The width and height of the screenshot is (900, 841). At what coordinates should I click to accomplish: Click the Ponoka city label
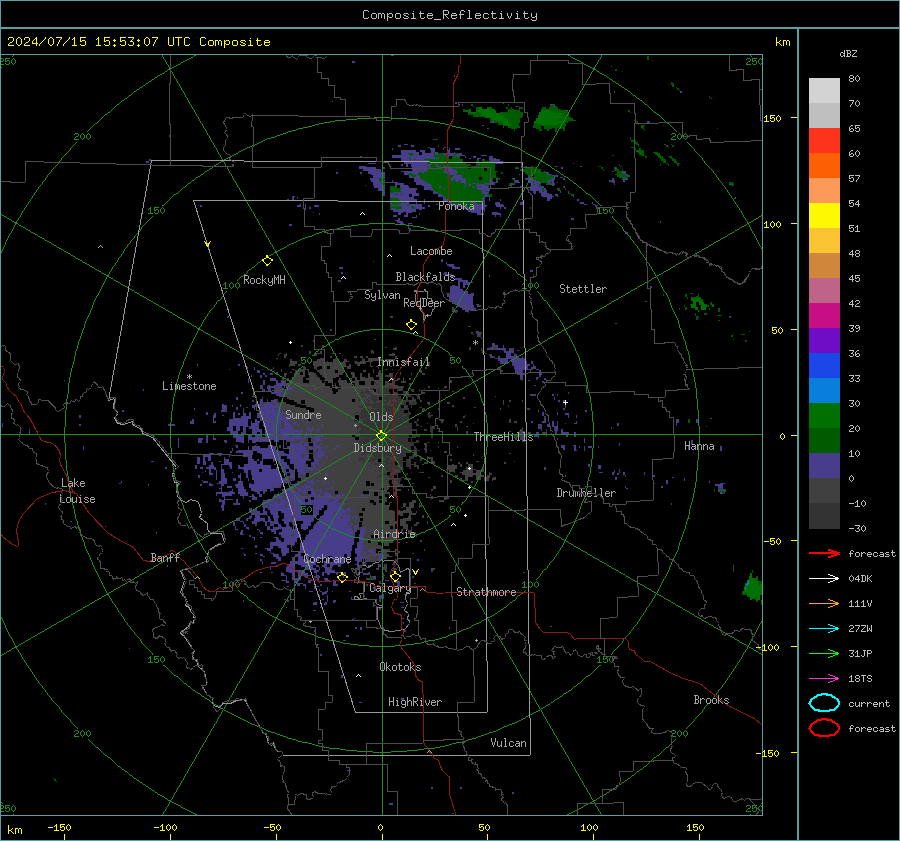pos(456,206)
